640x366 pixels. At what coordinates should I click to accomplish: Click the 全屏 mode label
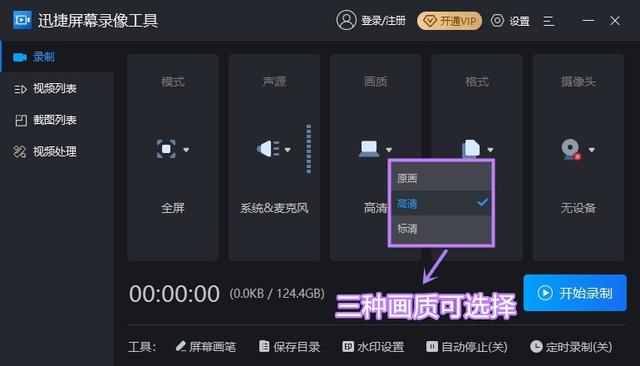[x=173, y=208]
